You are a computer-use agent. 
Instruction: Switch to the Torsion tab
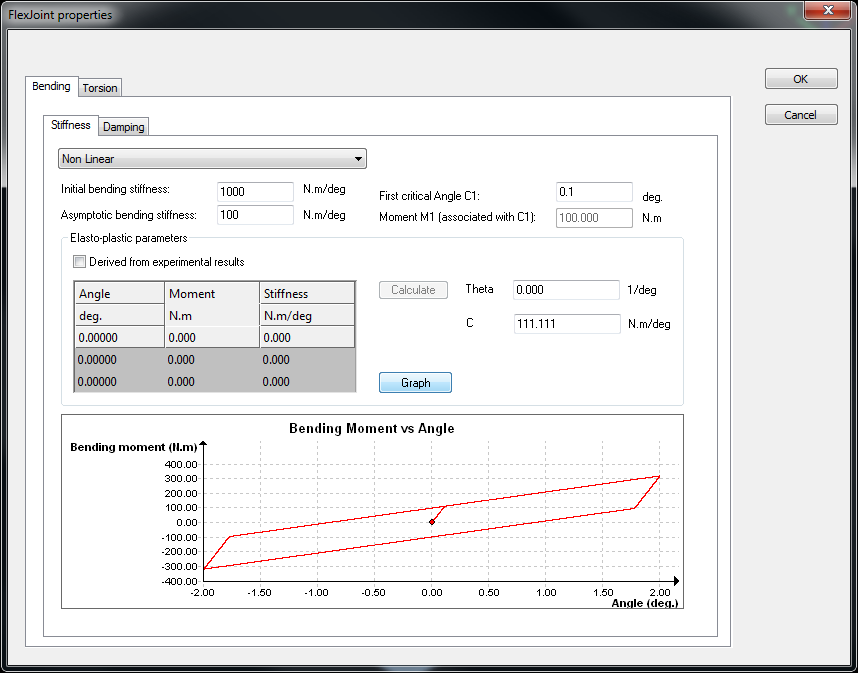click(x=100, y=88)
